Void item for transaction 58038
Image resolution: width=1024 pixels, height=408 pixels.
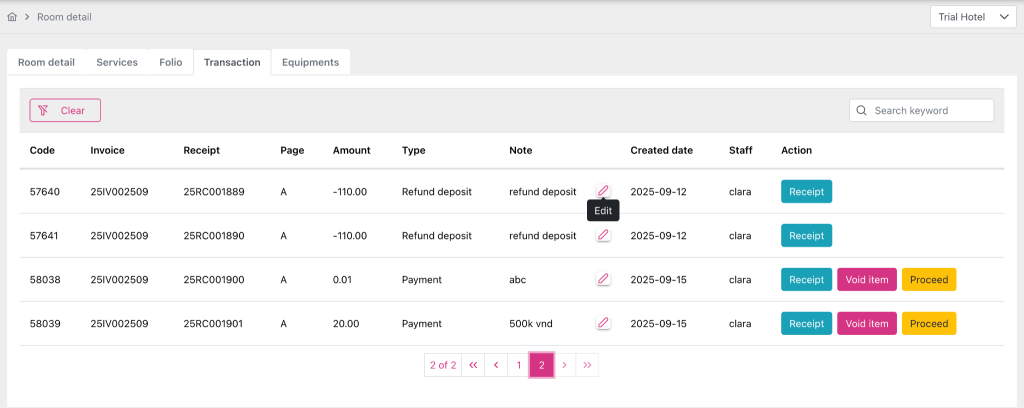pos(866,279)
